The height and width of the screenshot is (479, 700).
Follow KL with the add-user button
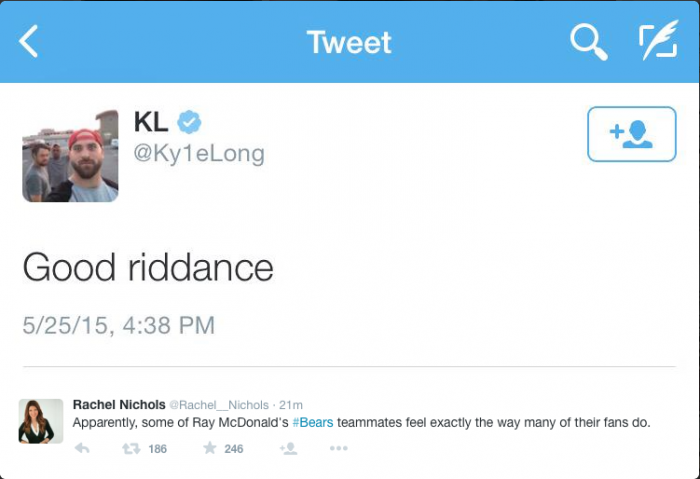(632, 134)
